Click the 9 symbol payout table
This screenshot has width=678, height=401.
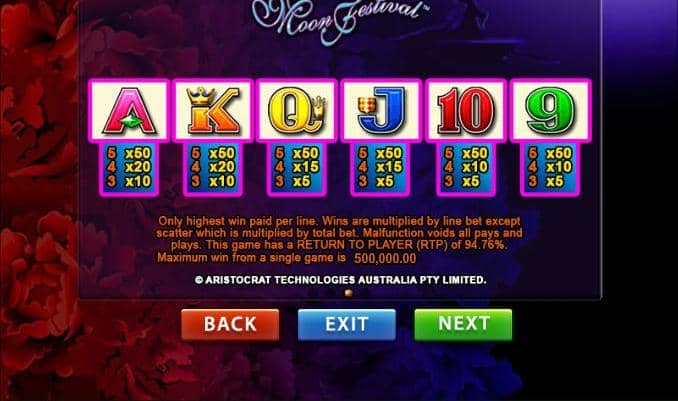pos(550,168)
